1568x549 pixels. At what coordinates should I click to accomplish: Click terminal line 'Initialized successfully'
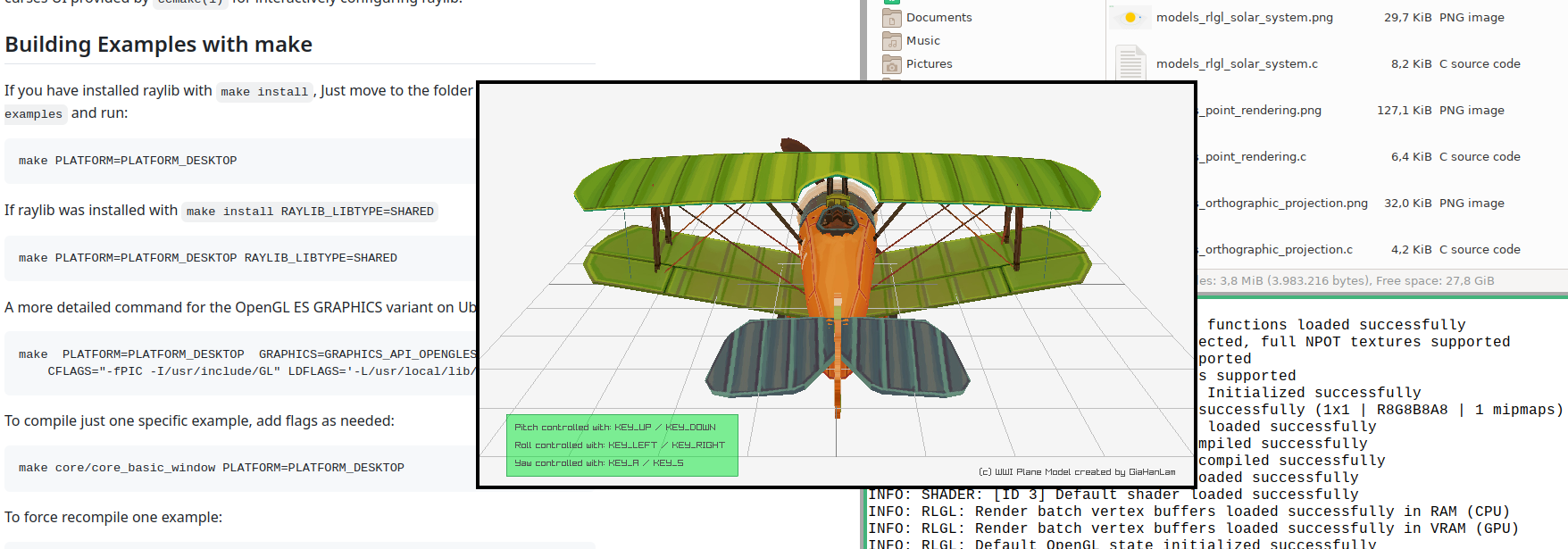(1314, 393)
